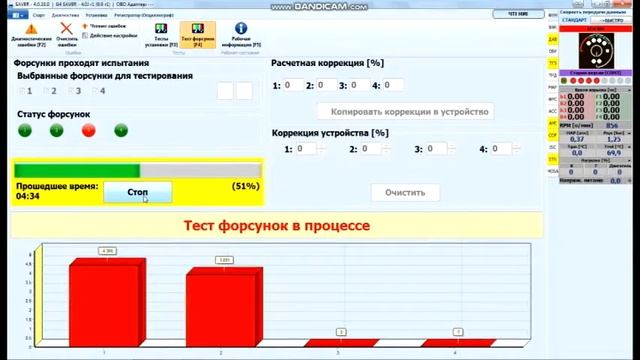Click the pressure value 0,37

577,139
